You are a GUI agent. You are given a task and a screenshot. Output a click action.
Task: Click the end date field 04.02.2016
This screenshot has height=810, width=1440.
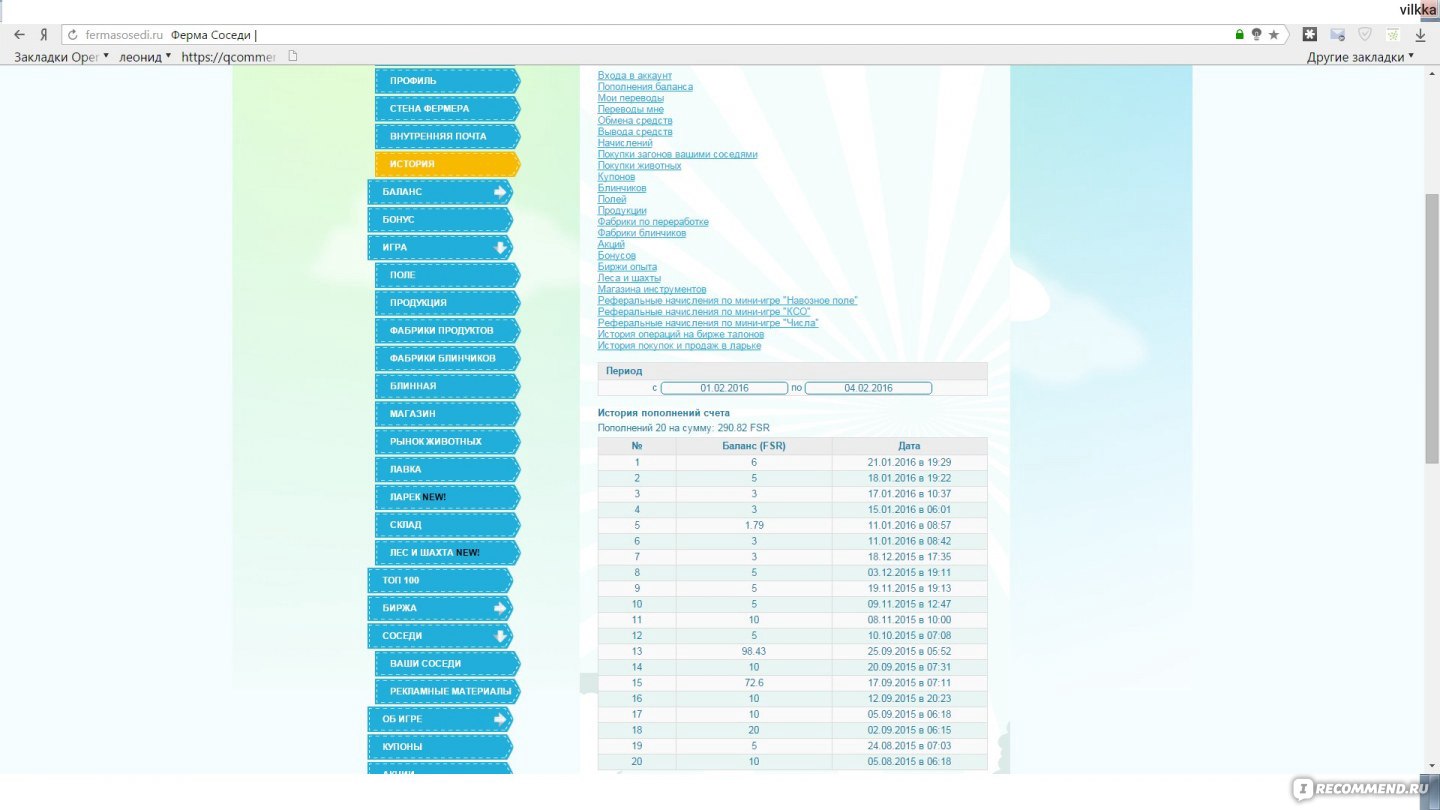click(868, 388)
